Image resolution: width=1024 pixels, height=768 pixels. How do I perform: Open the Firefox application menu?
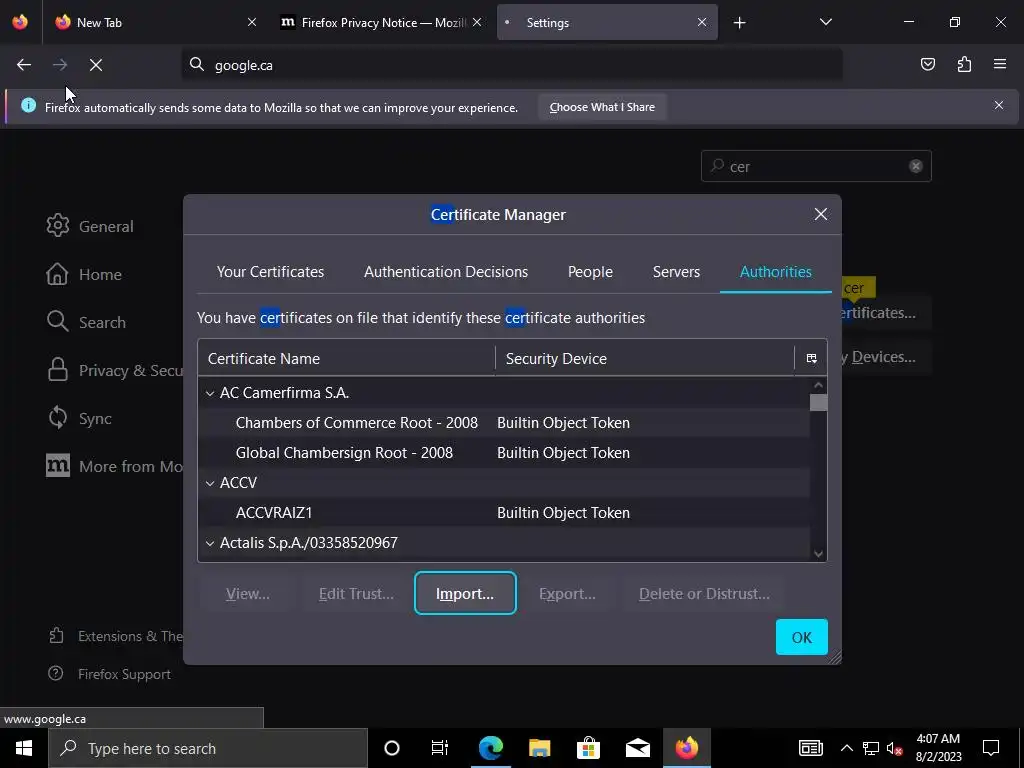point(1000,64)
